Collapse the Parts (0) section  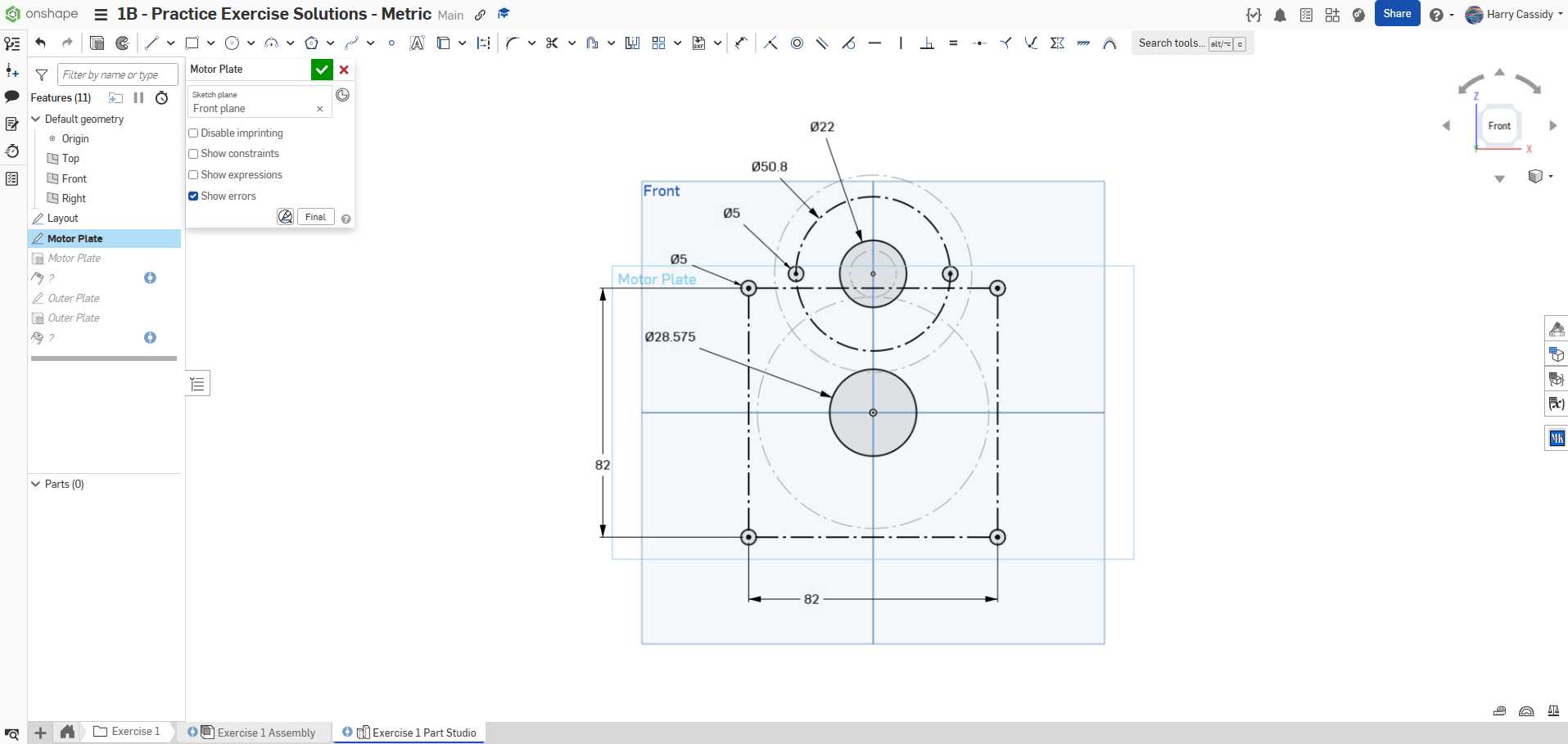tap(36, 485)
